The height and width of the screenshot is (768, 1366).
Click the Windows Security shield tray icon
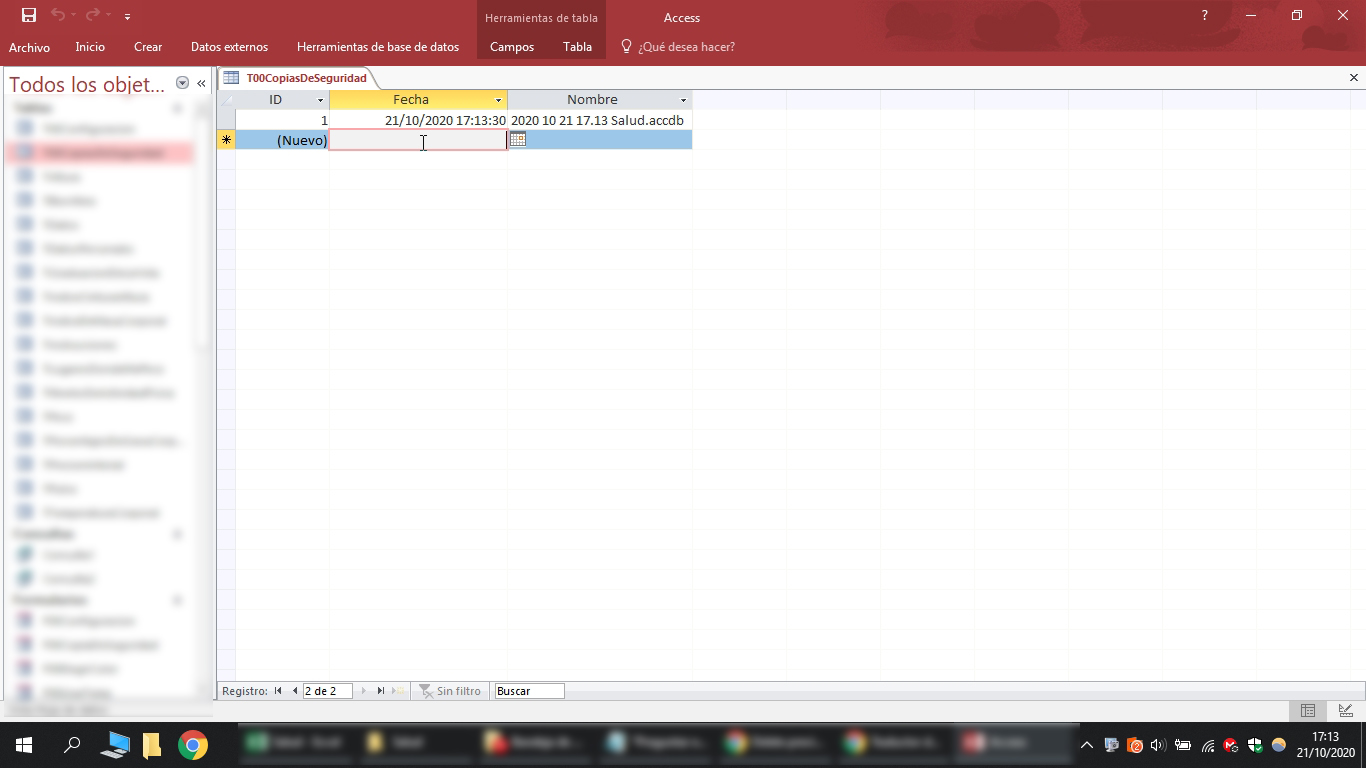(1256, 745)
